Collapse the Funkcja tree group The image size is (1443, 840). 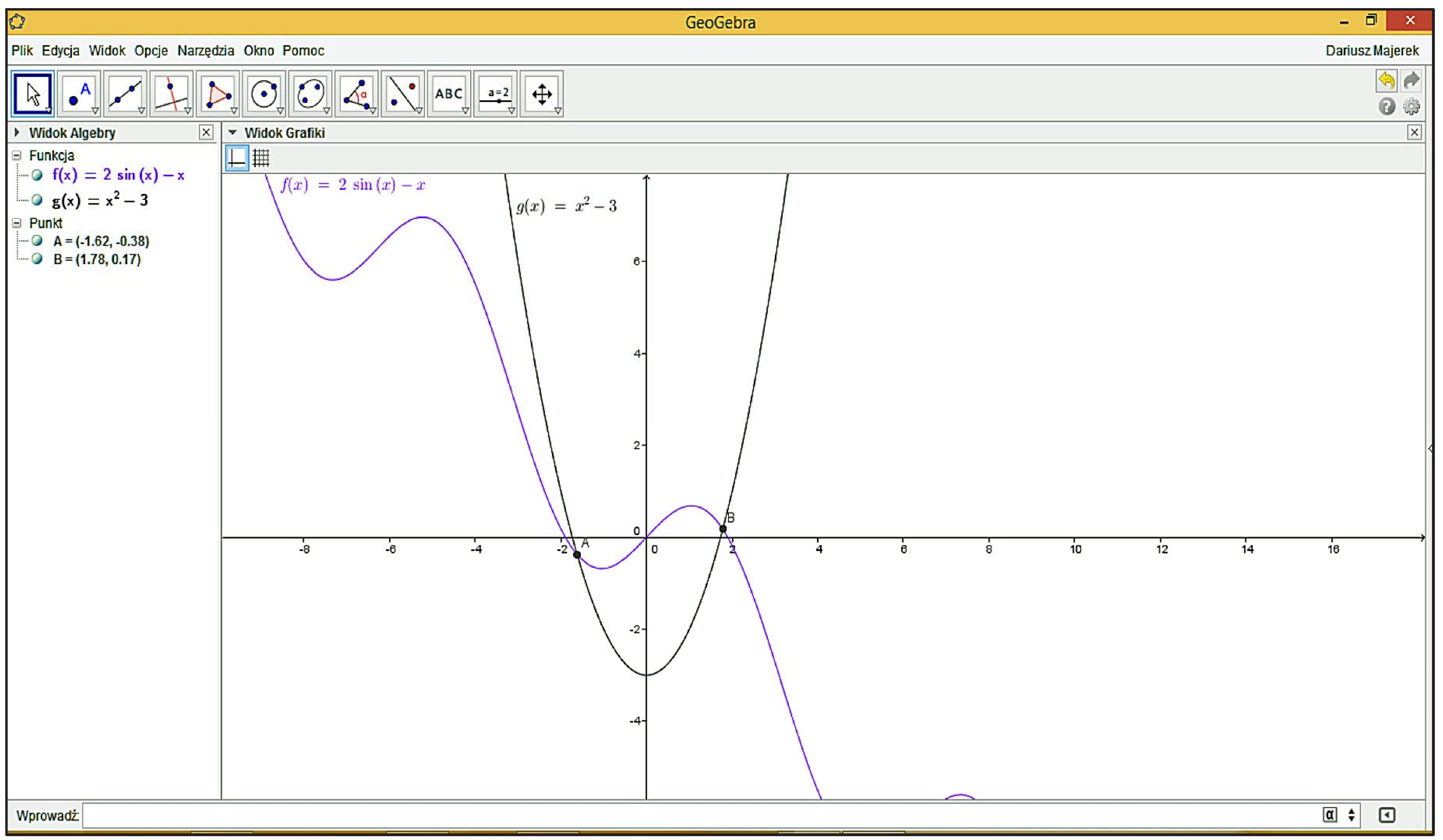[17, 155]
